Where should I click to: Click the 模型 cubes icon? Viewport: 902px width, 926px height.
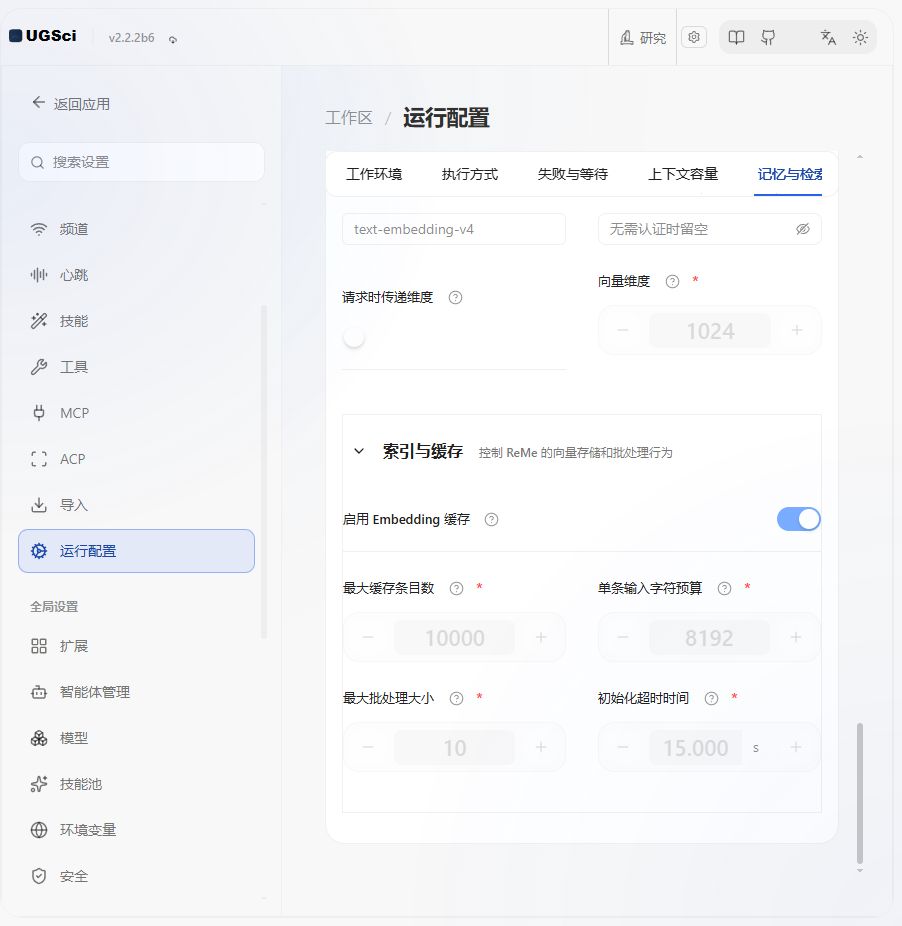point(39,738)
